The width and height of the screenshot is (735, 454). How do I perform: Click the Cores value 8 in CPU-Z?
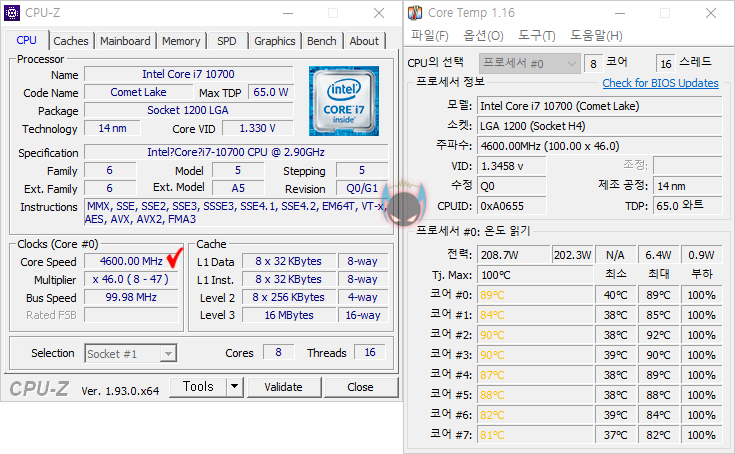[278, 352]
